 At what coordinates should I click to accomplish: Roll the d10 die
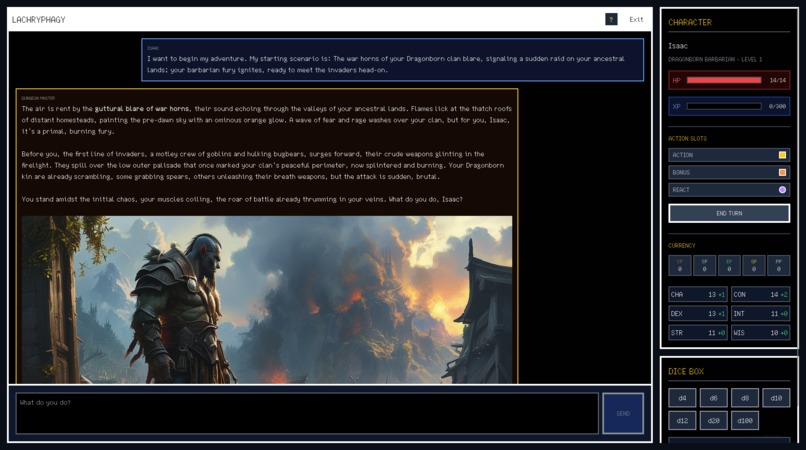pyautogui.click(x=776, y=398)
